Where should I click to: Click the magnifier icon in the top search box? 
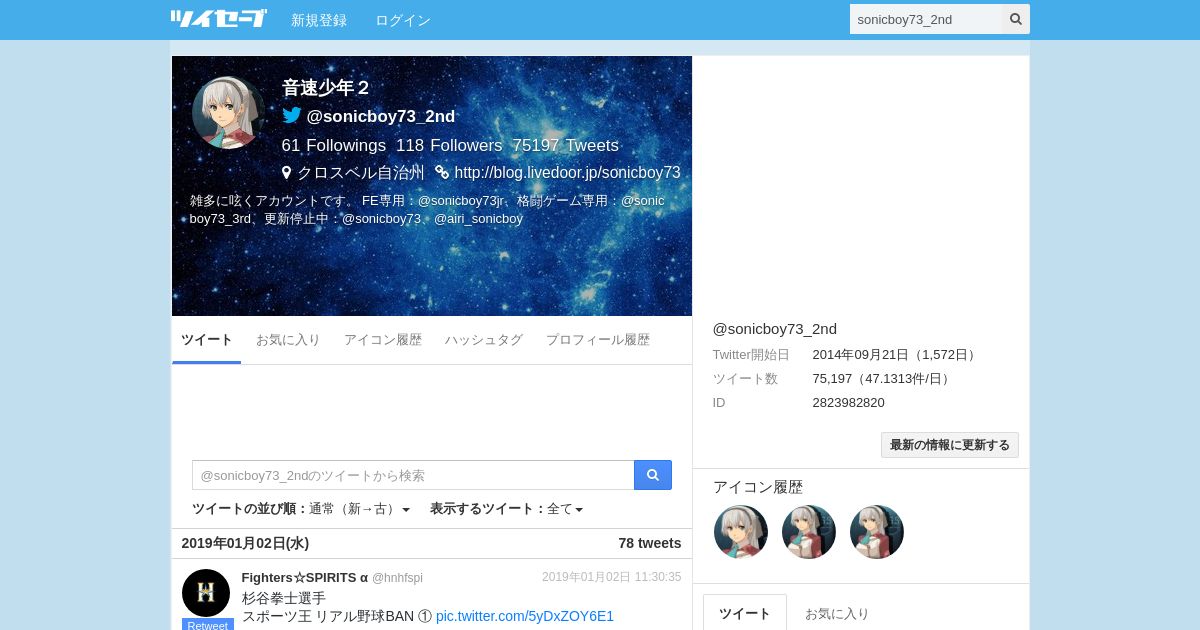pyautogui.click(x=1016, y=19)
